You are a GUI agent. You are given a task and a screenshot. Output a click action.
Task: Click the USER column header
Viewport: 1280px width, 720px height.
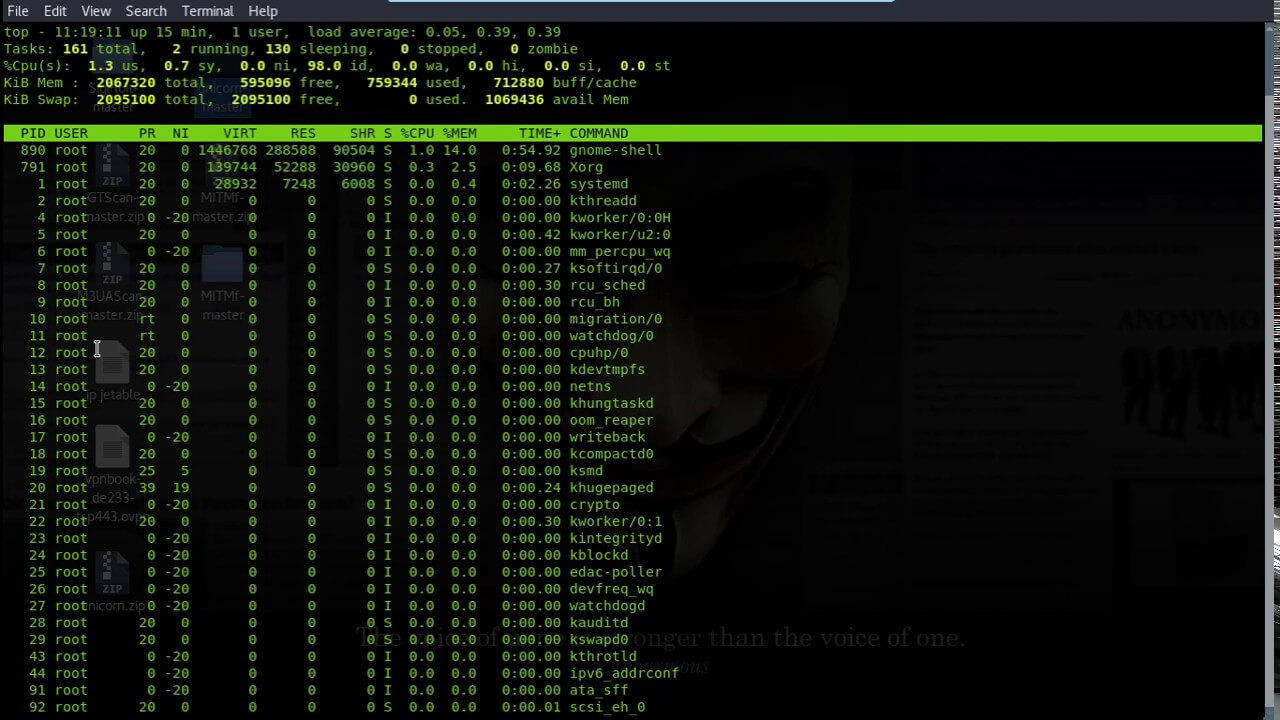point(71,133)
